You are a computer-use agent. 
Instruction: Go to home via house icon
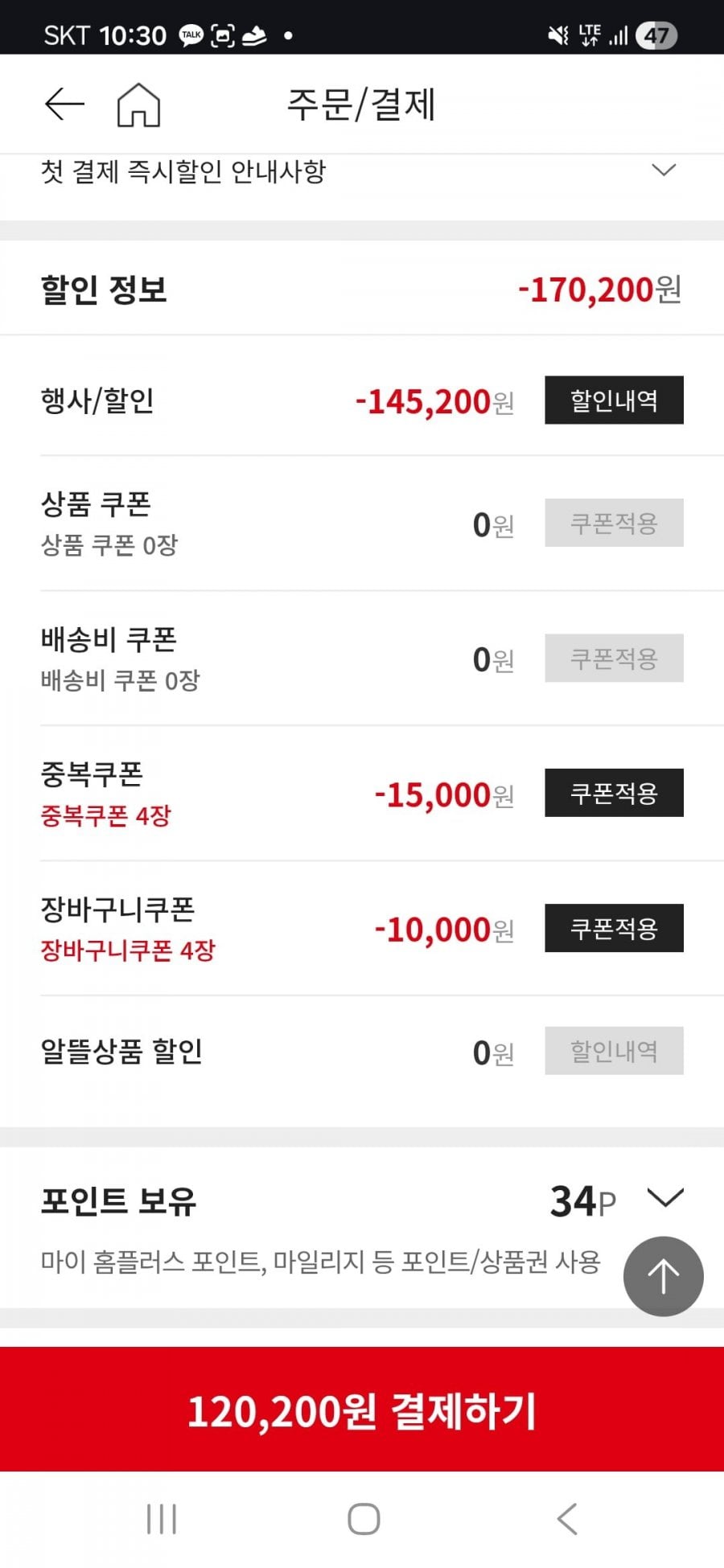coord(138,105)
